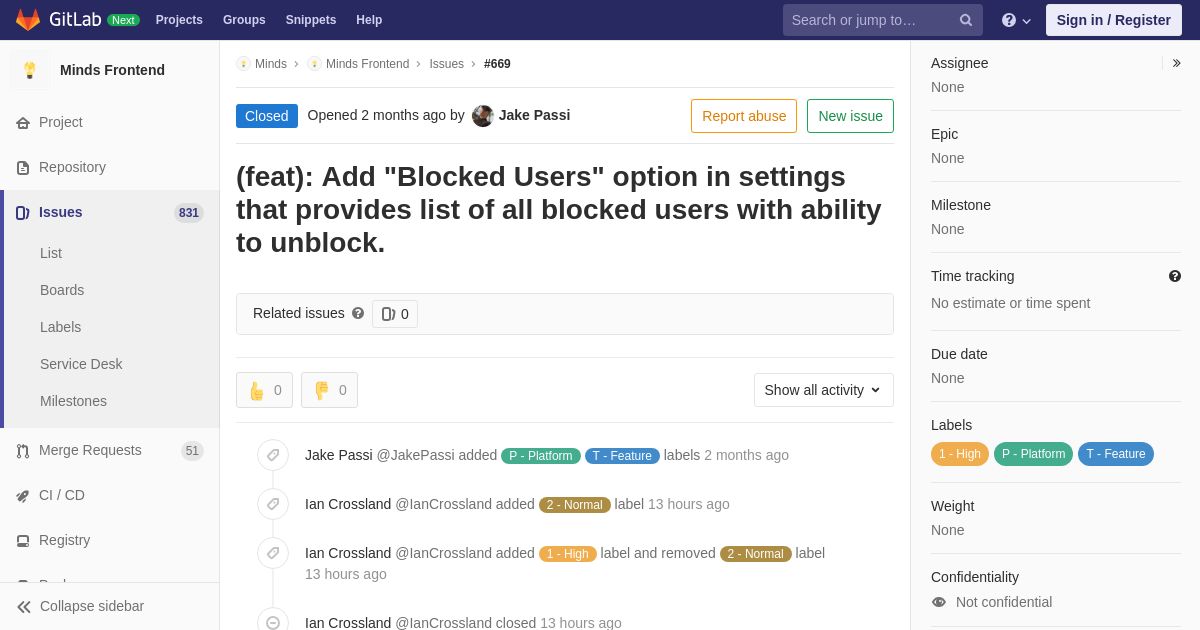This screenshot has height=630, width=1200.
Task: Click the orange '1 - High' label
Action: [x=959, y=454]
